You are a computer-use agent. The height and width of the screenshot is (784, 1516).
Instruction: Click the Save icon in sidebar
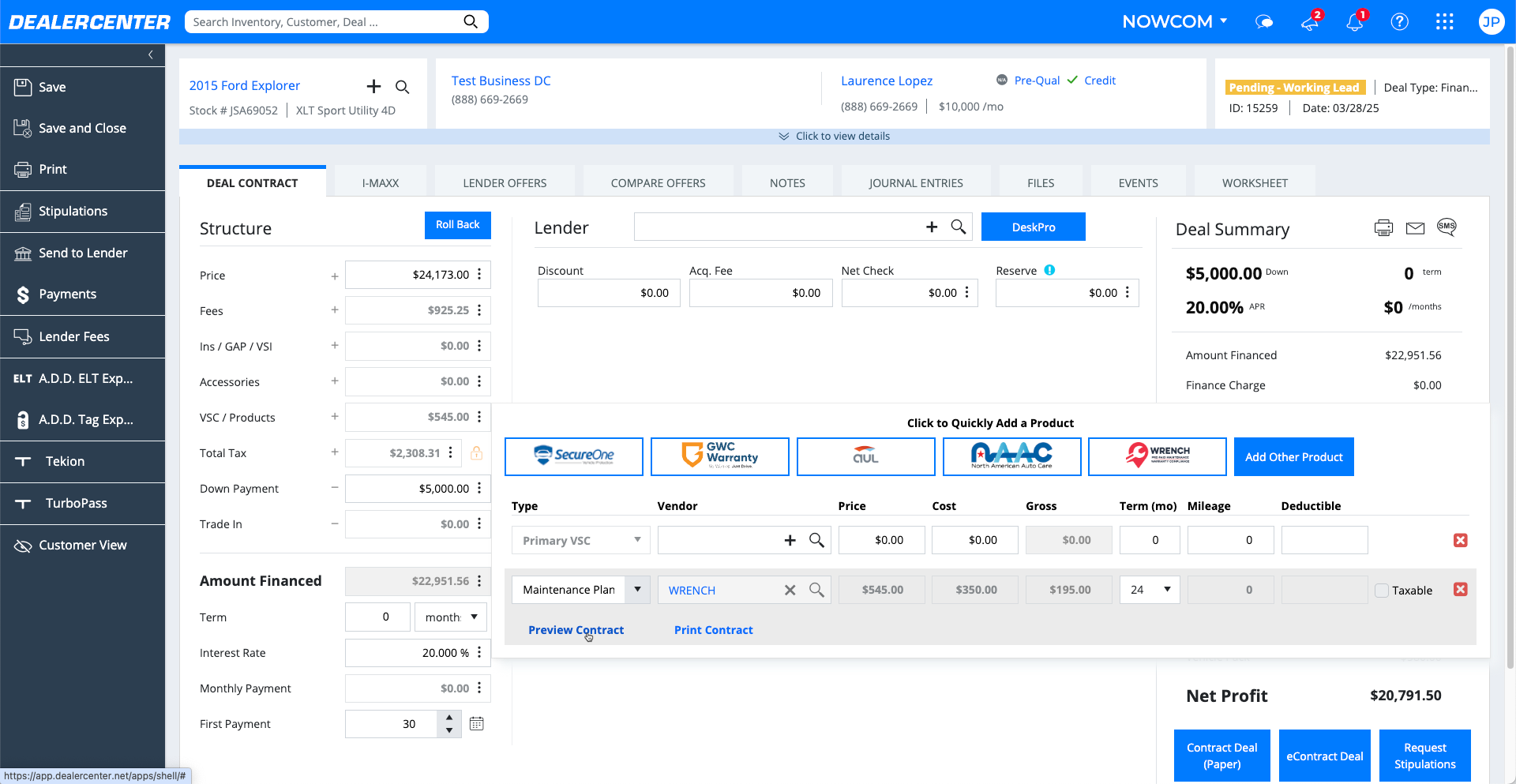tap(23, 87)
